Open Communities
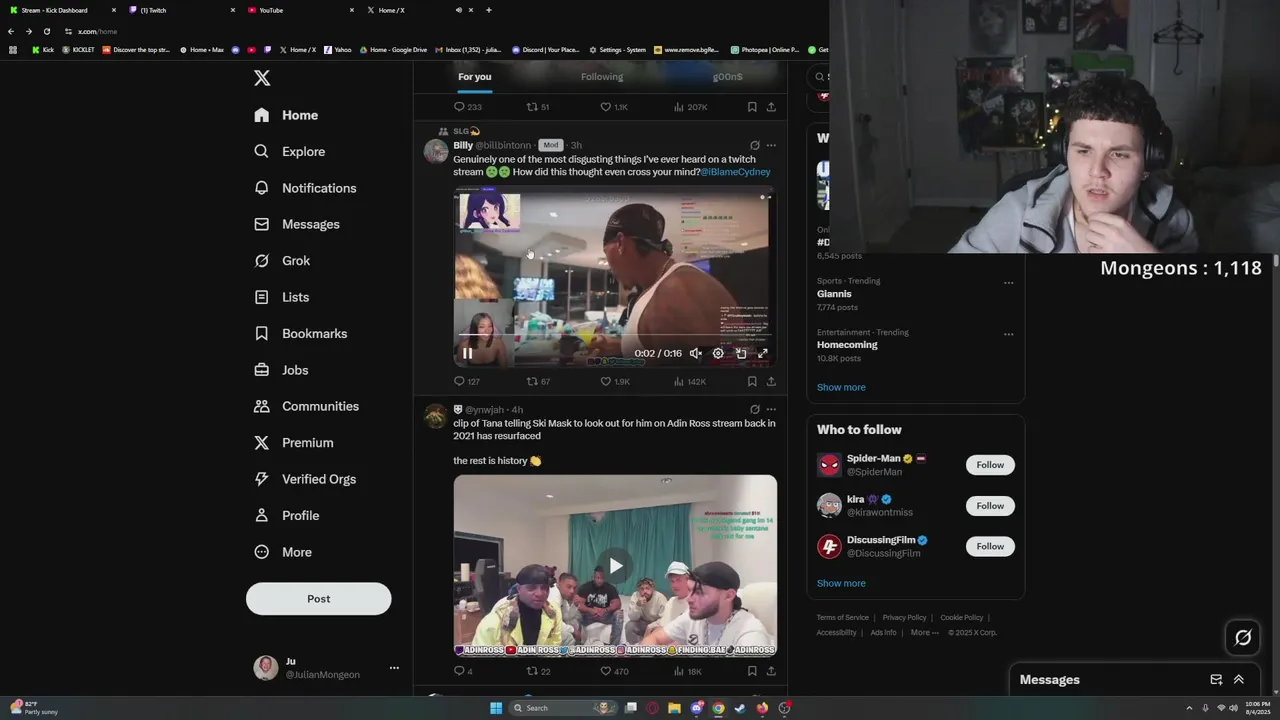Viewport: 1280px width, 720px height. (x=306, y=406)
